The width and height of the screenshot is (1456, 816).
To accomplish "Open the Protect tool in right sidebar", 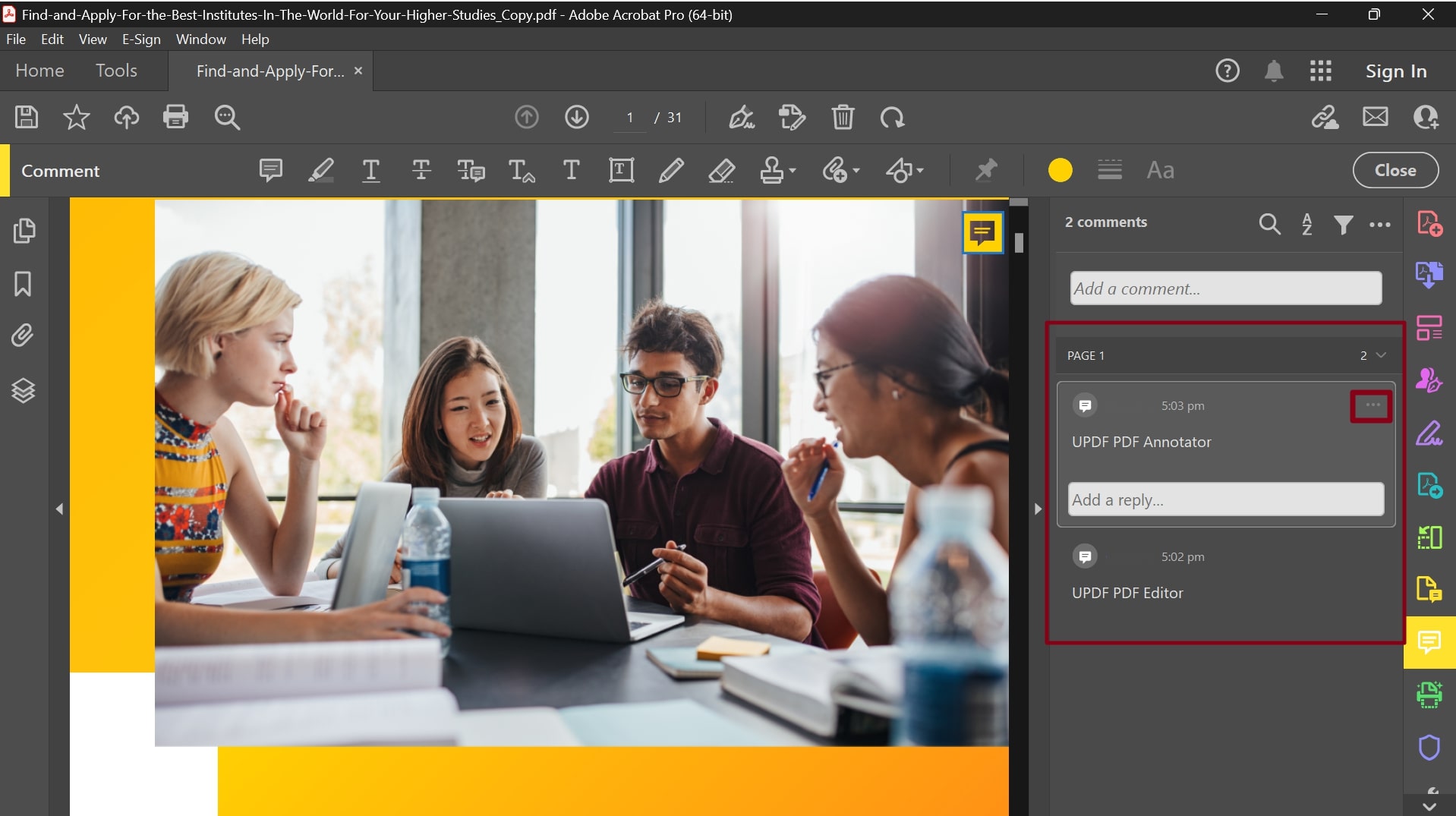I will [1429, 748].
